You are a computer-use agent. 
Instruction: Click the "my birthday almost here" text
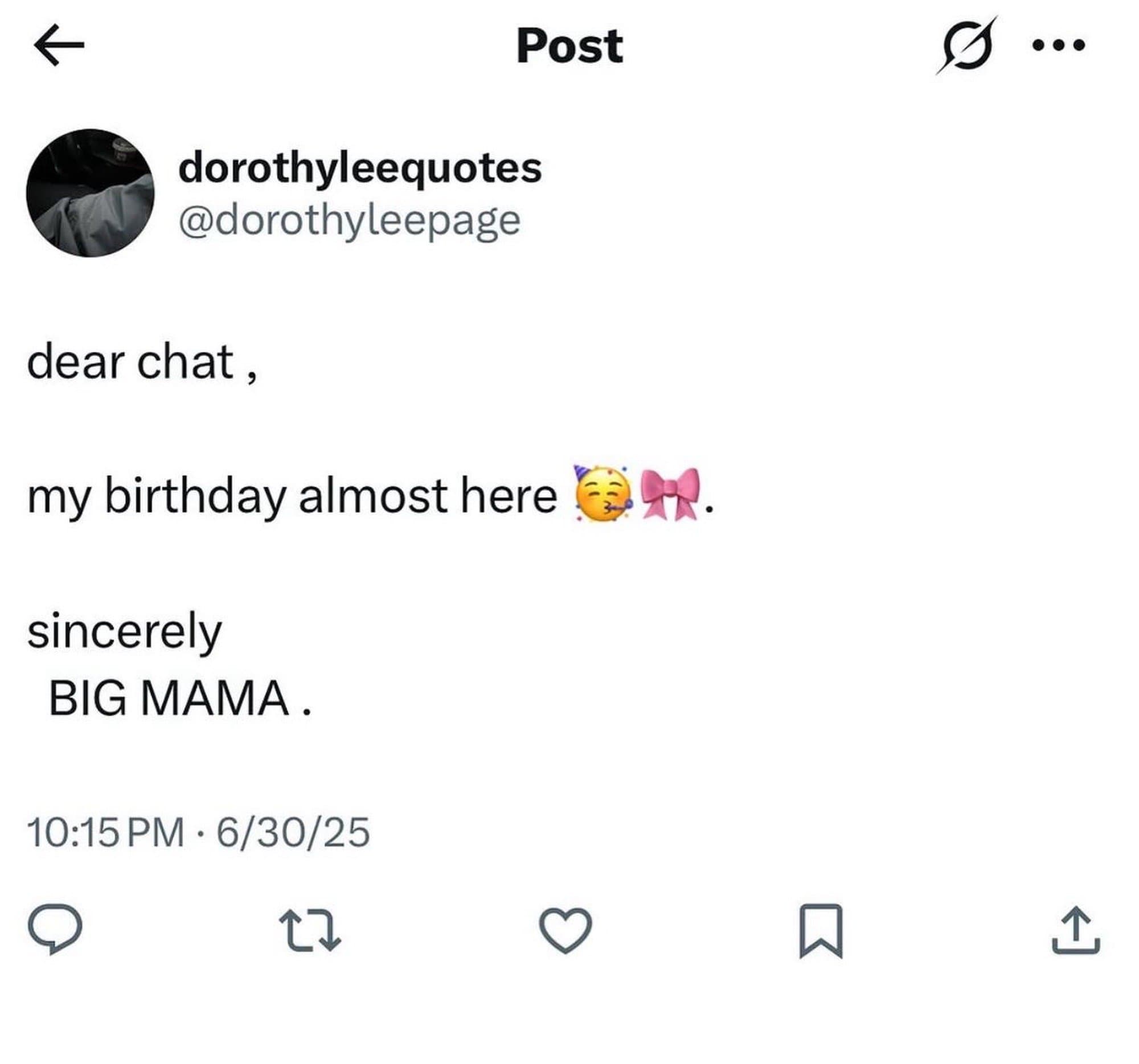point(292,496)
